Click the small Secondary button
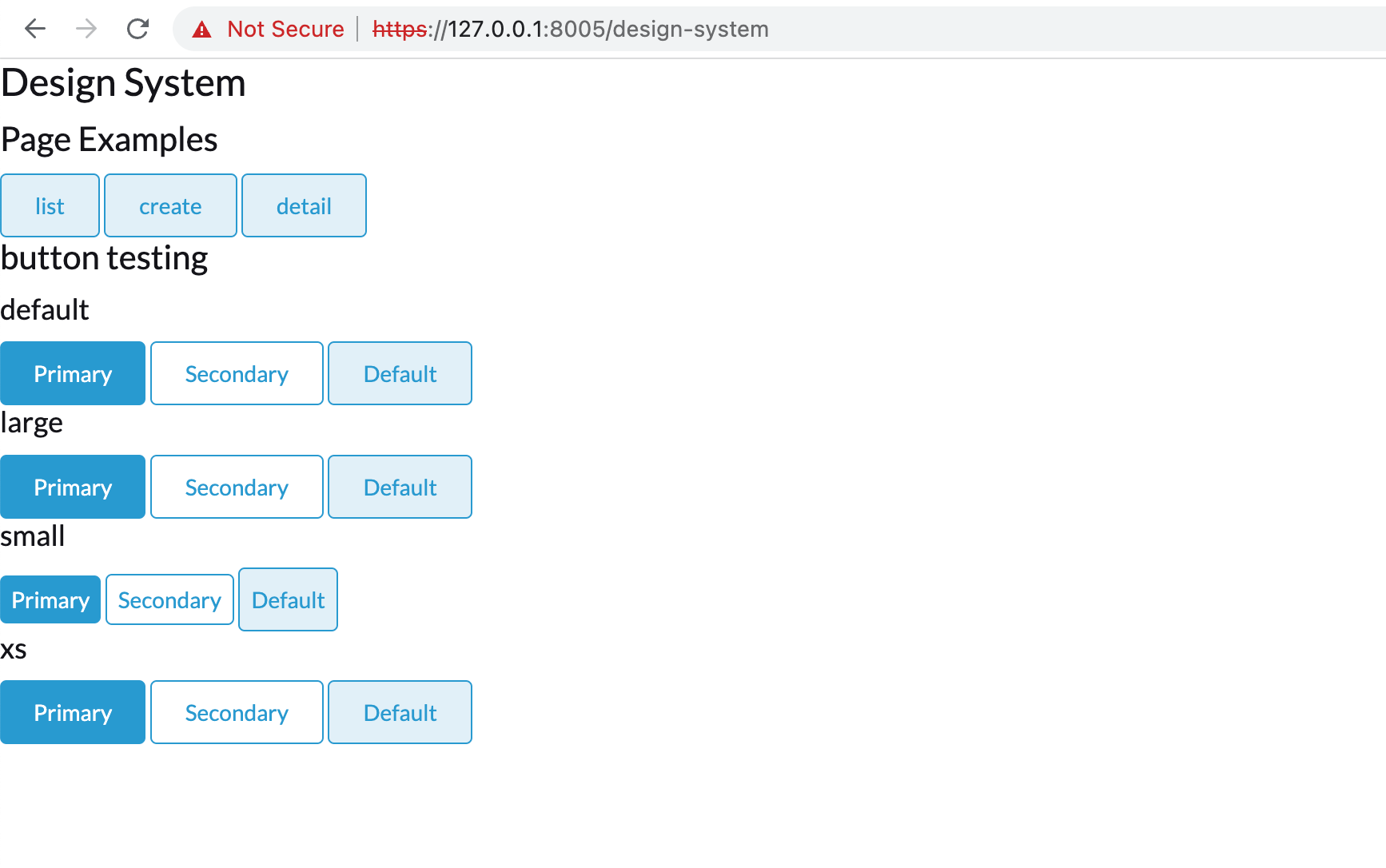Image resolution: width=1386 pixels, height=868 pixels. 169,599
